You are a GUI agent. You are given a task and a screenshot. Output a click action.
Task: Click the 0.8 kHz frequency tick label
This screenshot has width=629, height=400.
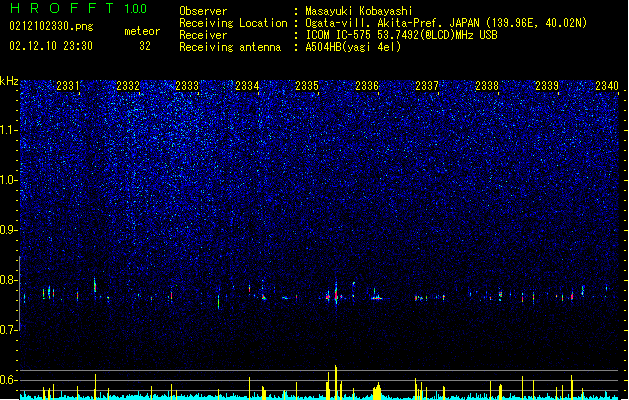click(x=8, y=280)
